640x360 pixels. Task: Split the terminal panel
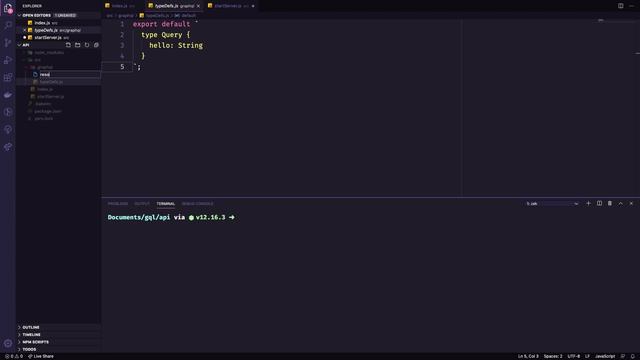[599, 203]
